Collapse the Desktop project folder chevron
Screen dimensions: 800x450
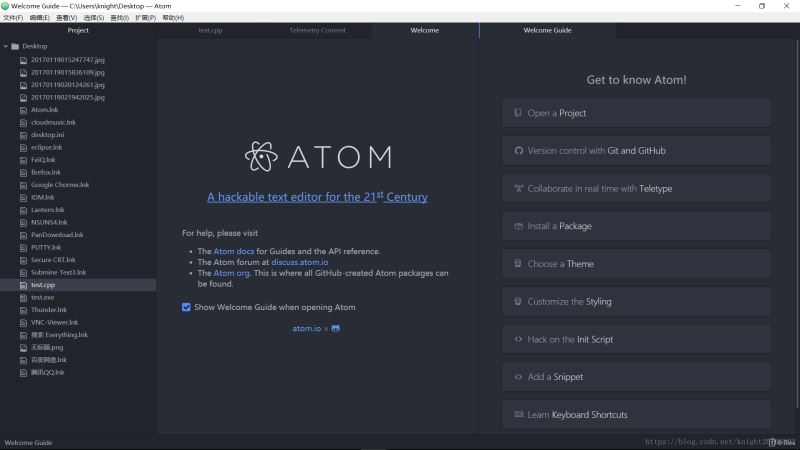(x=6, y=46)
